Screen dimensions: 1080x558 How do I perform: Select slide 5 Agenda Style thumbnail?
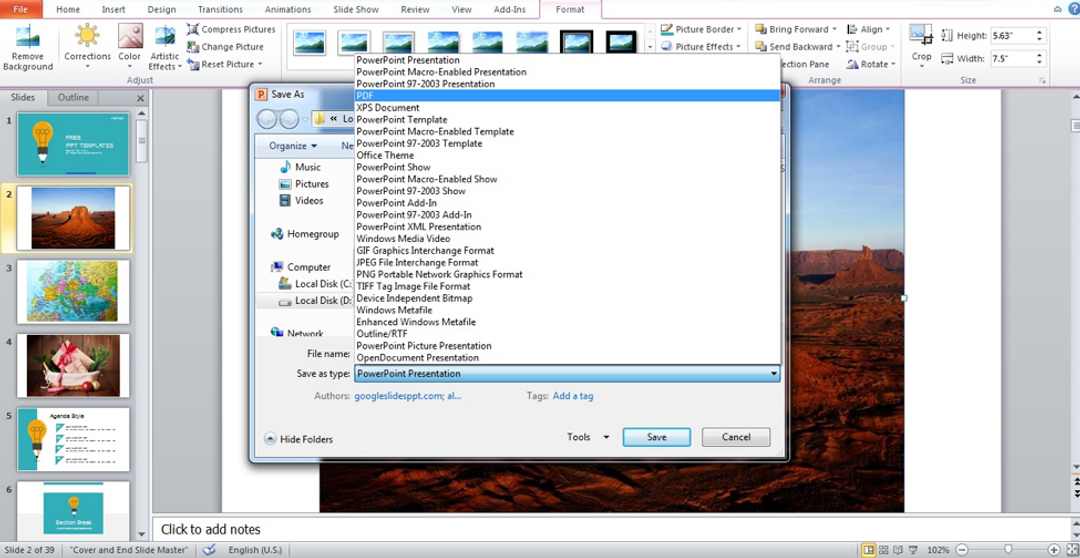73,440
